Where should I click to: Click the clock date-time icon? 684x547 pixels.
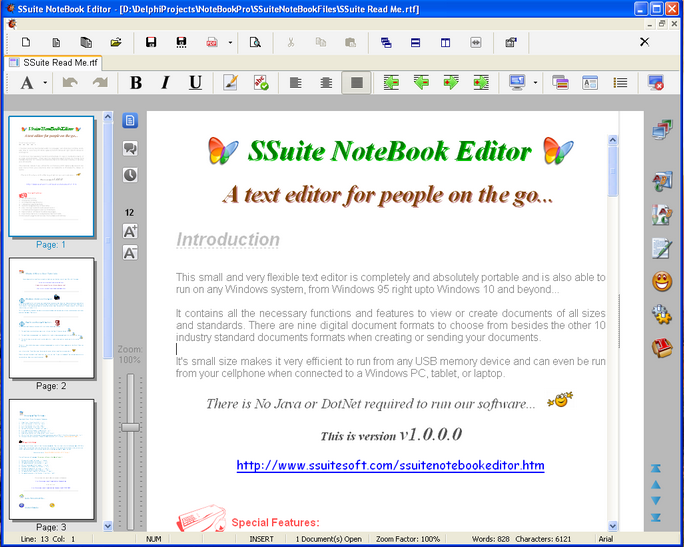pos(130,175)
